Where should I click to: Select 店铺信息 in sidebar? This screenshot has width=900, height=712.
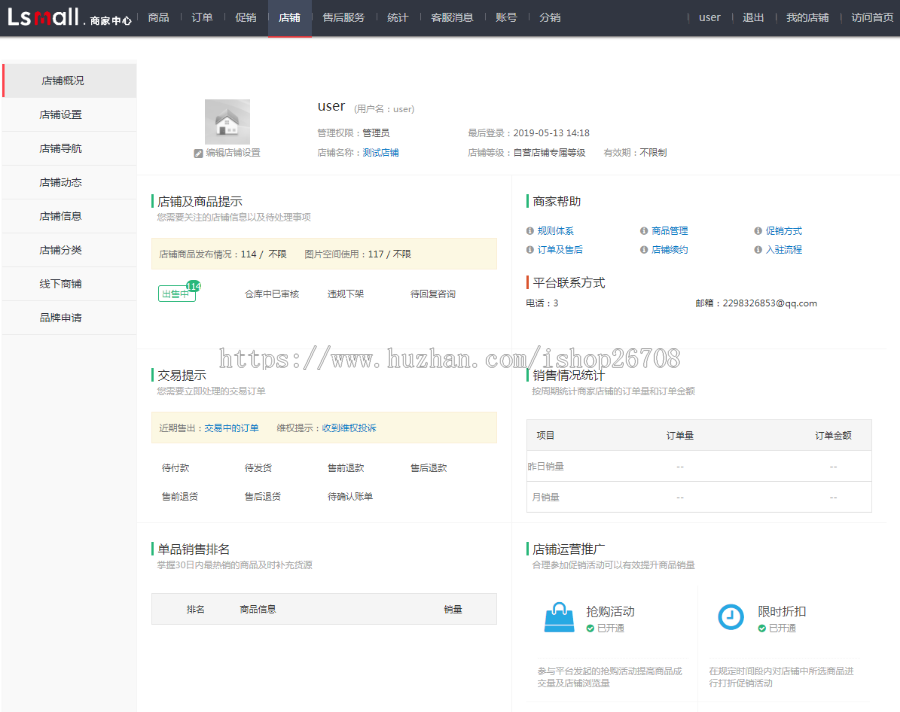pyautogui.click(x=69, y=216)
